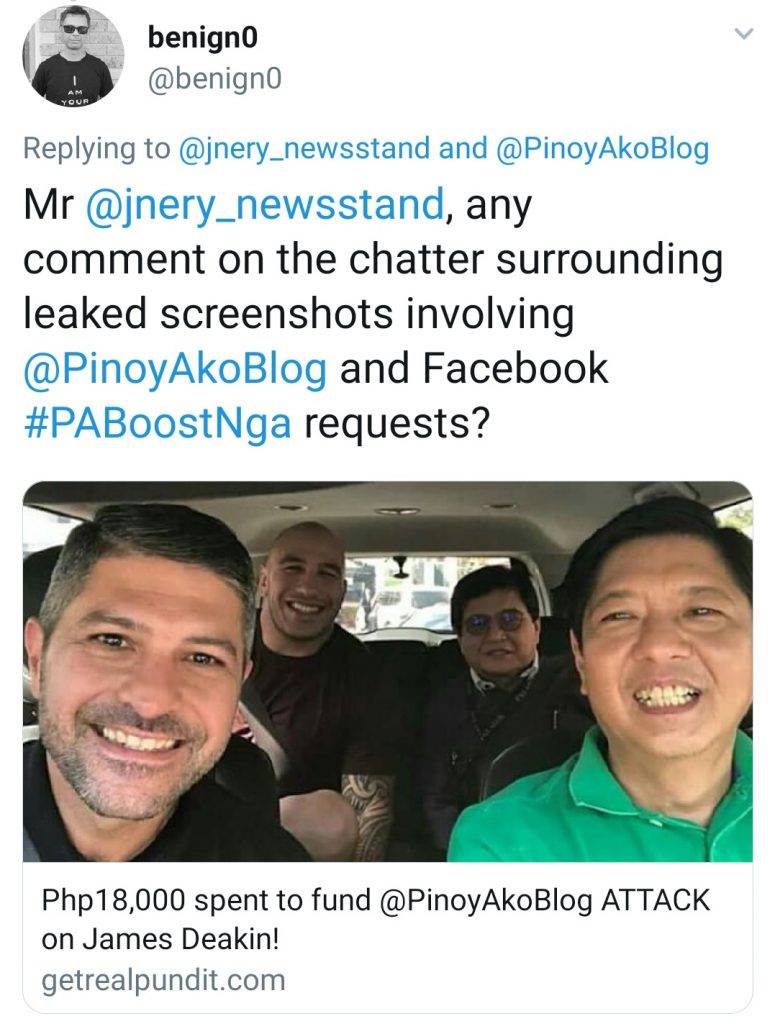Click the "leaked screenshots involving" text line

point(298,313)
